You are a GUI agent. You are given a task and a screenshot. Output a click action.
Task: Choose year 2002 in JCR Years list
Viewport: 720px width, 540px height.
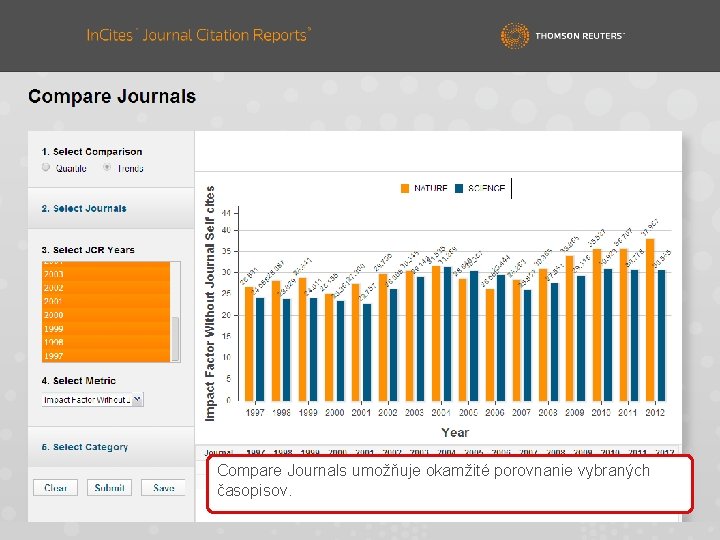[106, 288]
